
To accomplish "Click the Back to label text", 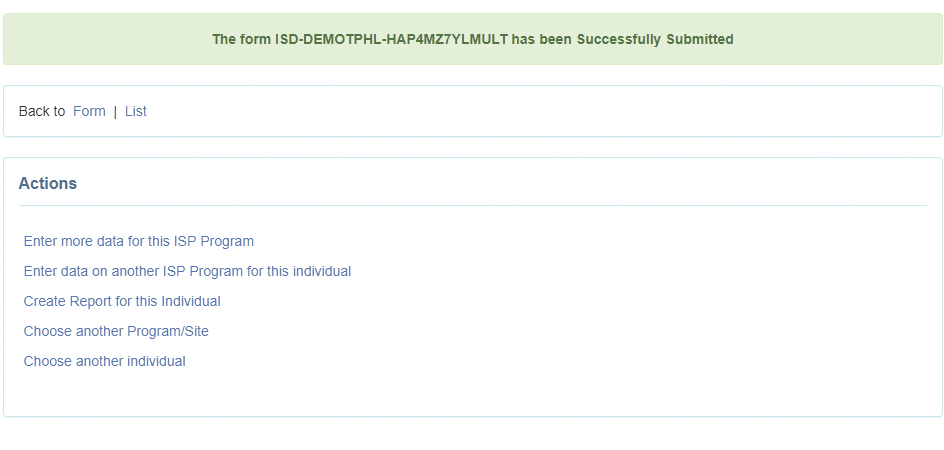I will pyautogui.click(x=42, y=111).
